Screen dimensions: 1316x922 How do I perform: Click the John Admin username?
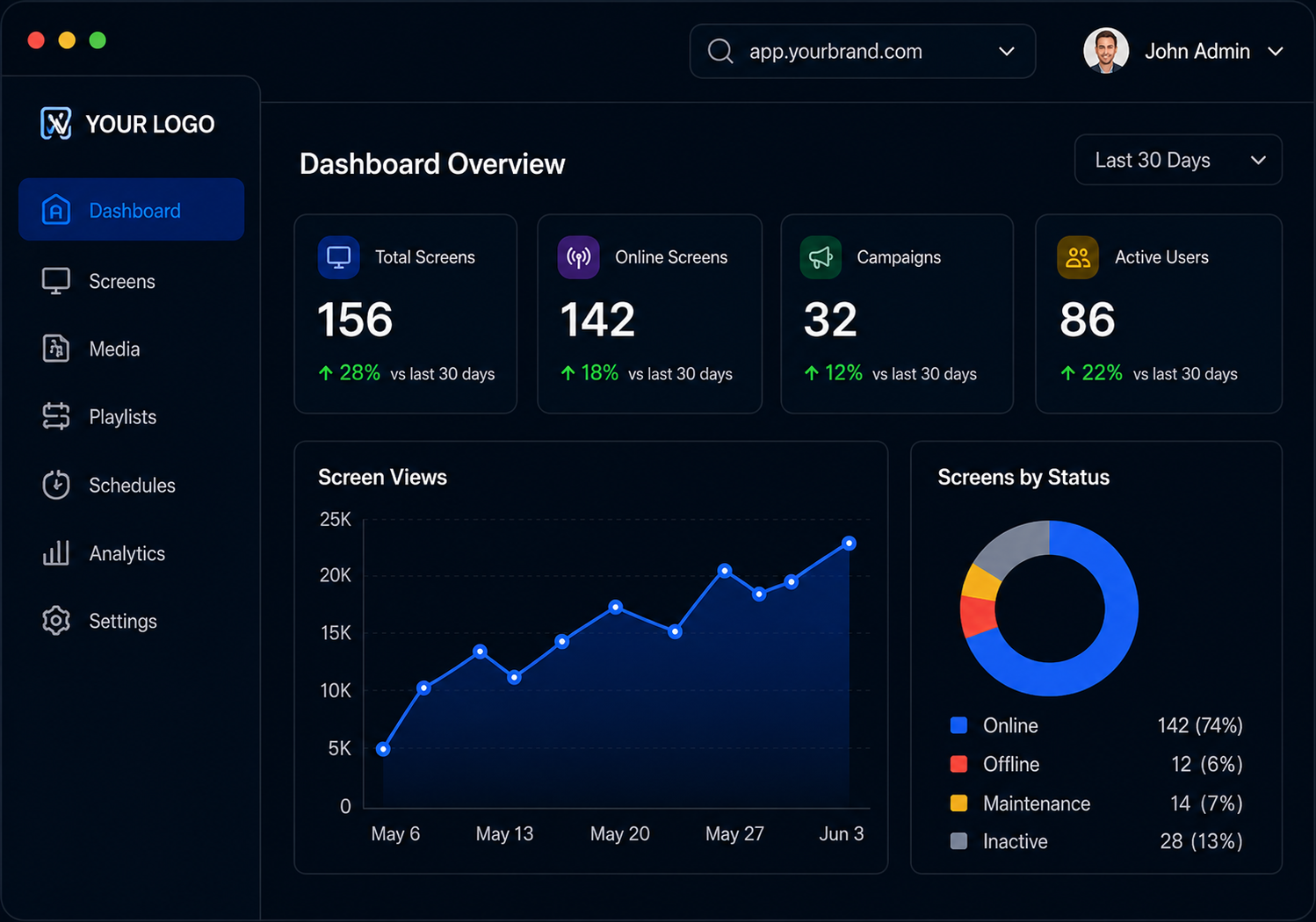[x=1197, y=51]
